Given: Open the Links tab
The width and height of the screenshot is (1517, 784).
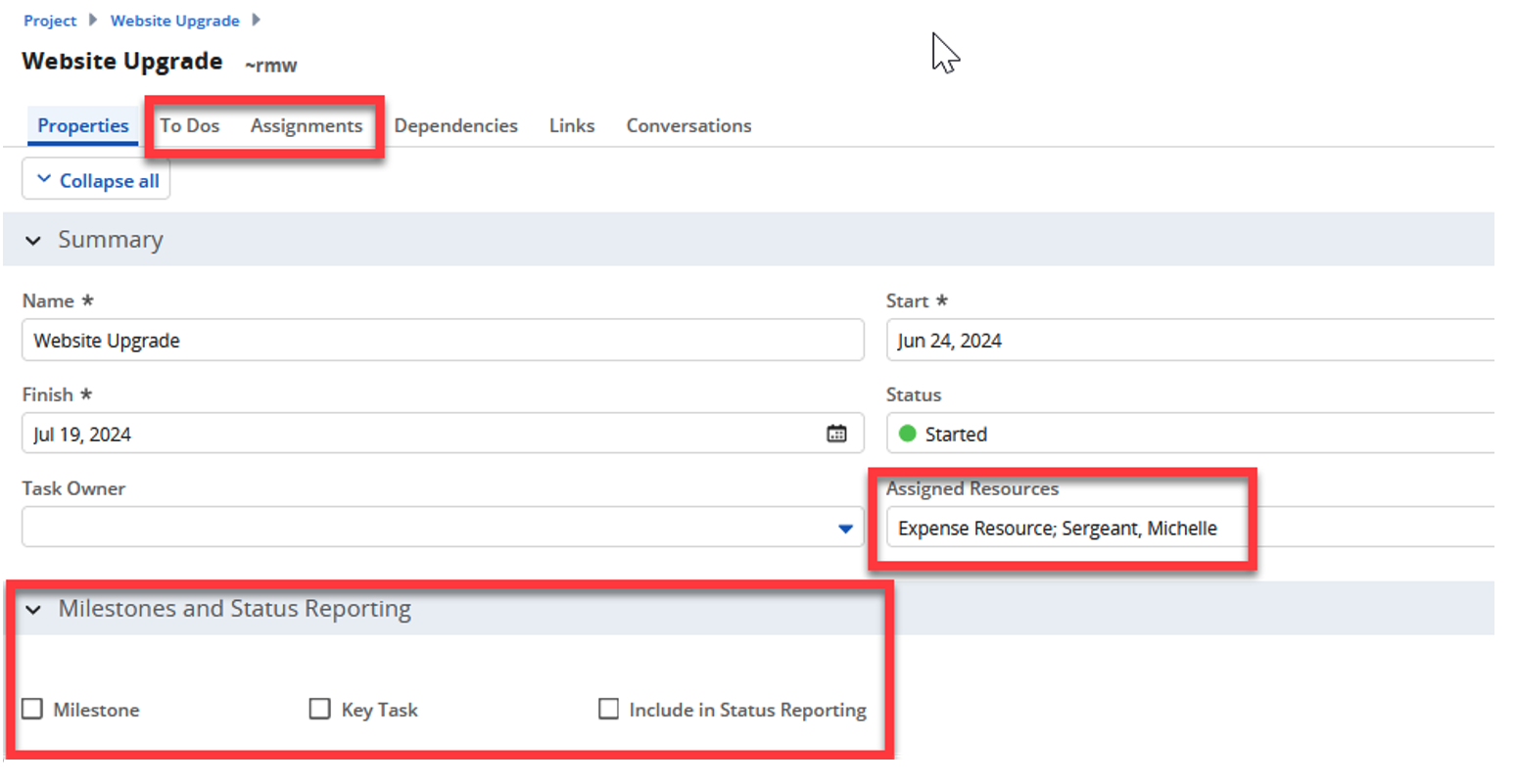Looking at the screenshot, I should [572, 125].
